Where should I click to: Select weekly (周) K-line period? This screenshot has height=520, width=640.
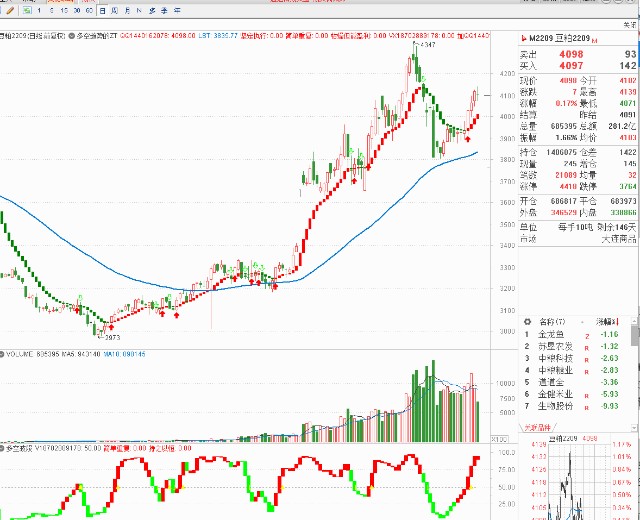[x=115, y=11]
